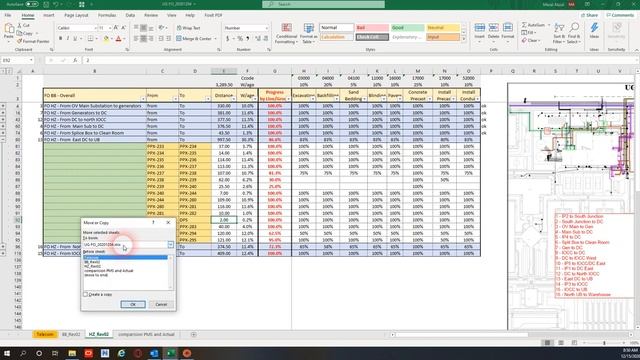Open the View ribbon tab

pos(171,15)
